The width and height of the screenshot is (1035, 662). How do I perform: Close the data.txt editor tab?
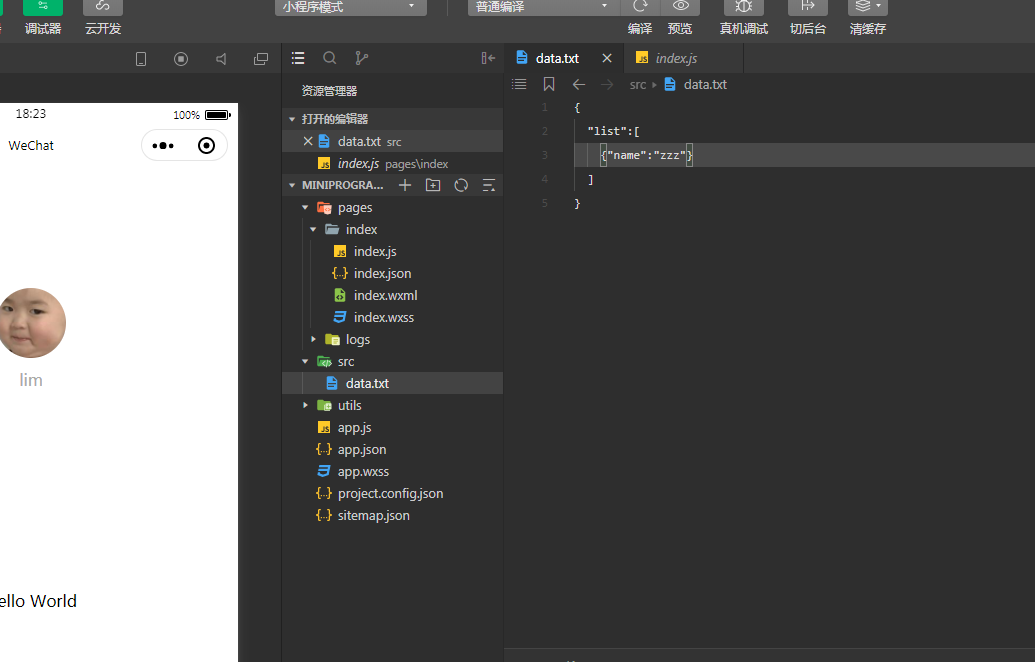pyautogui.click(x=607, y=58)
